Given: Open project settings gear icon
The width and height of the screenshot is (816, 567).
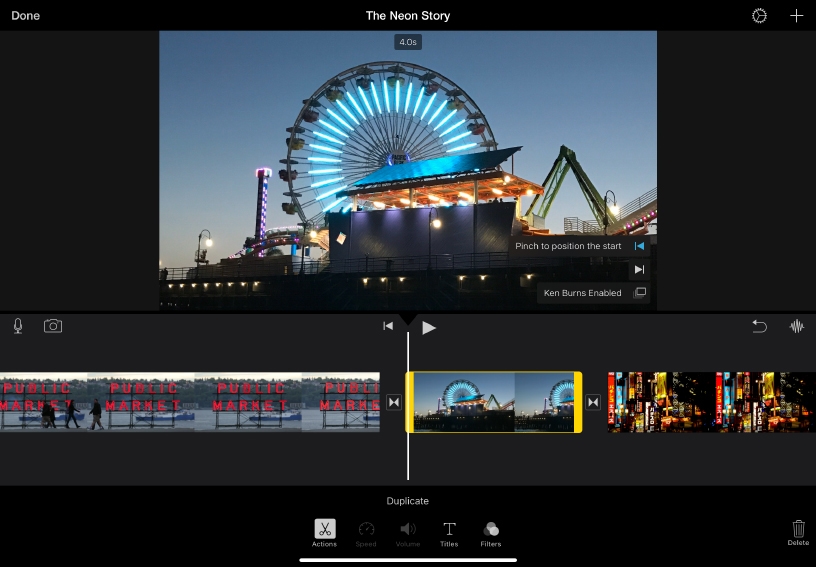Looking at the screenshot, I should (x=759, y=16).
